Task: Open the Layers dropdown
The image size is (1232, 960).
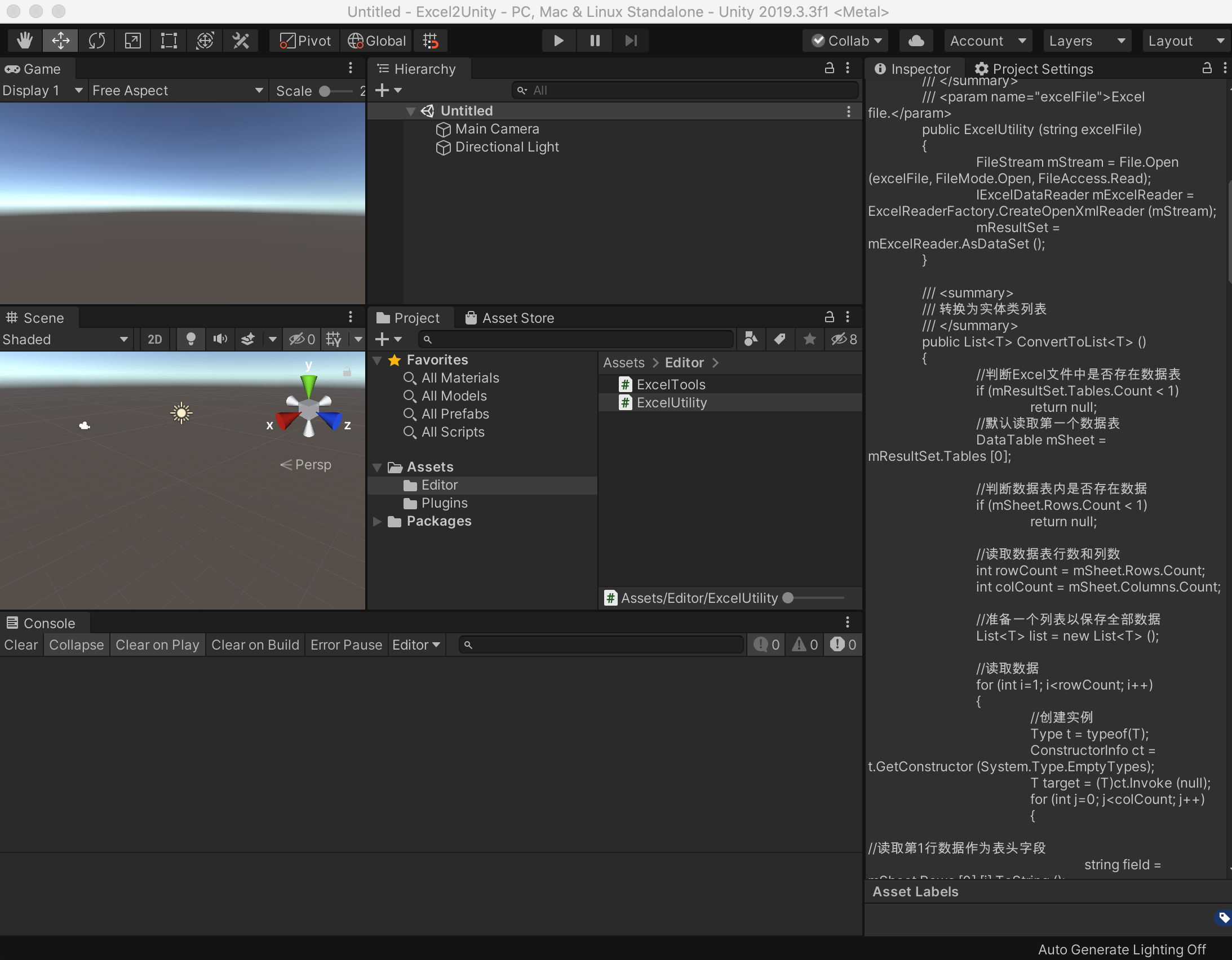Action: 1086,41
